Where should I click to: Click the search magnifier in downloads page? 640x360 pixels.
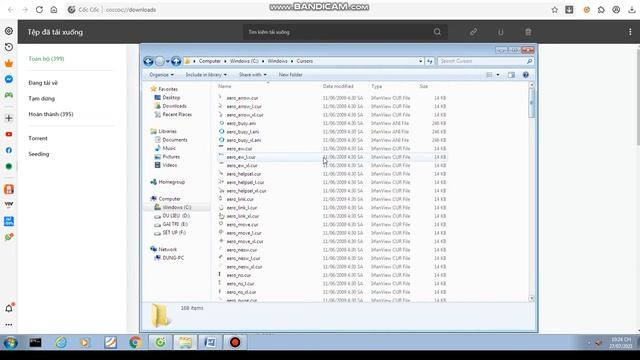coord(437,32)
